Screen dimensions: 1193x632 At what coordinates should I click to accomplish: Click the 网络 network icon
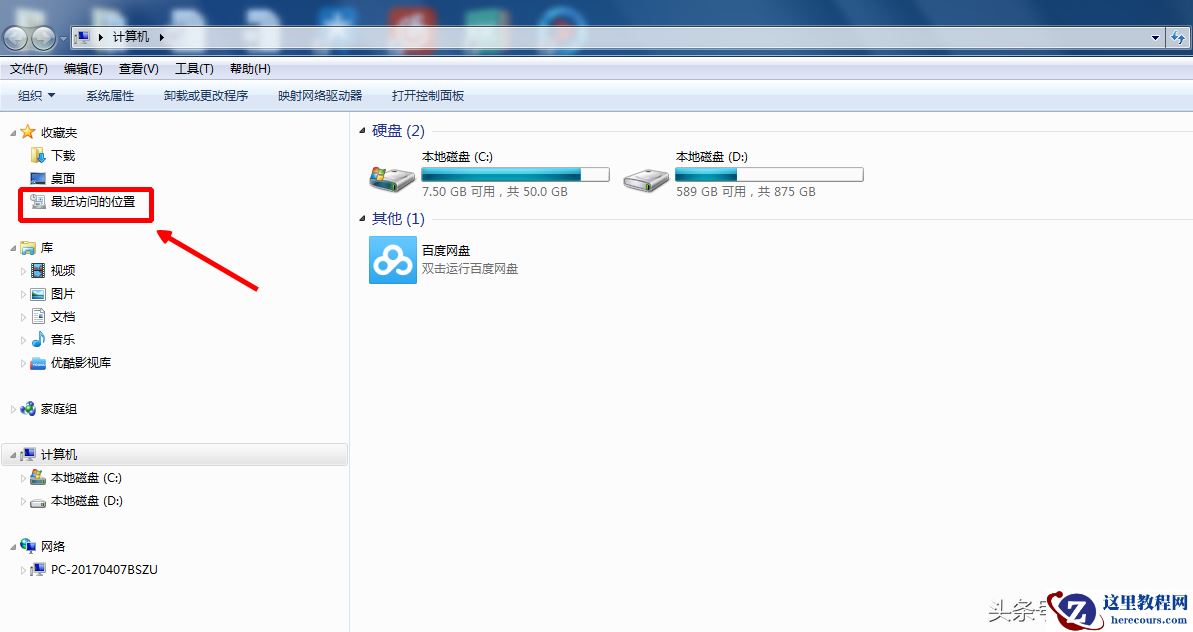28,546
